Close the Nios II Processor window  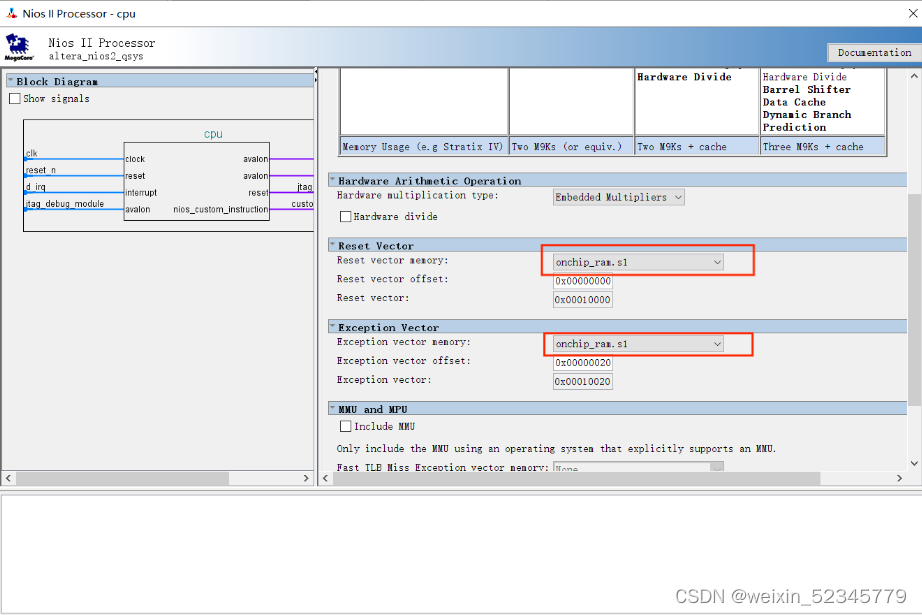(913, 13)
